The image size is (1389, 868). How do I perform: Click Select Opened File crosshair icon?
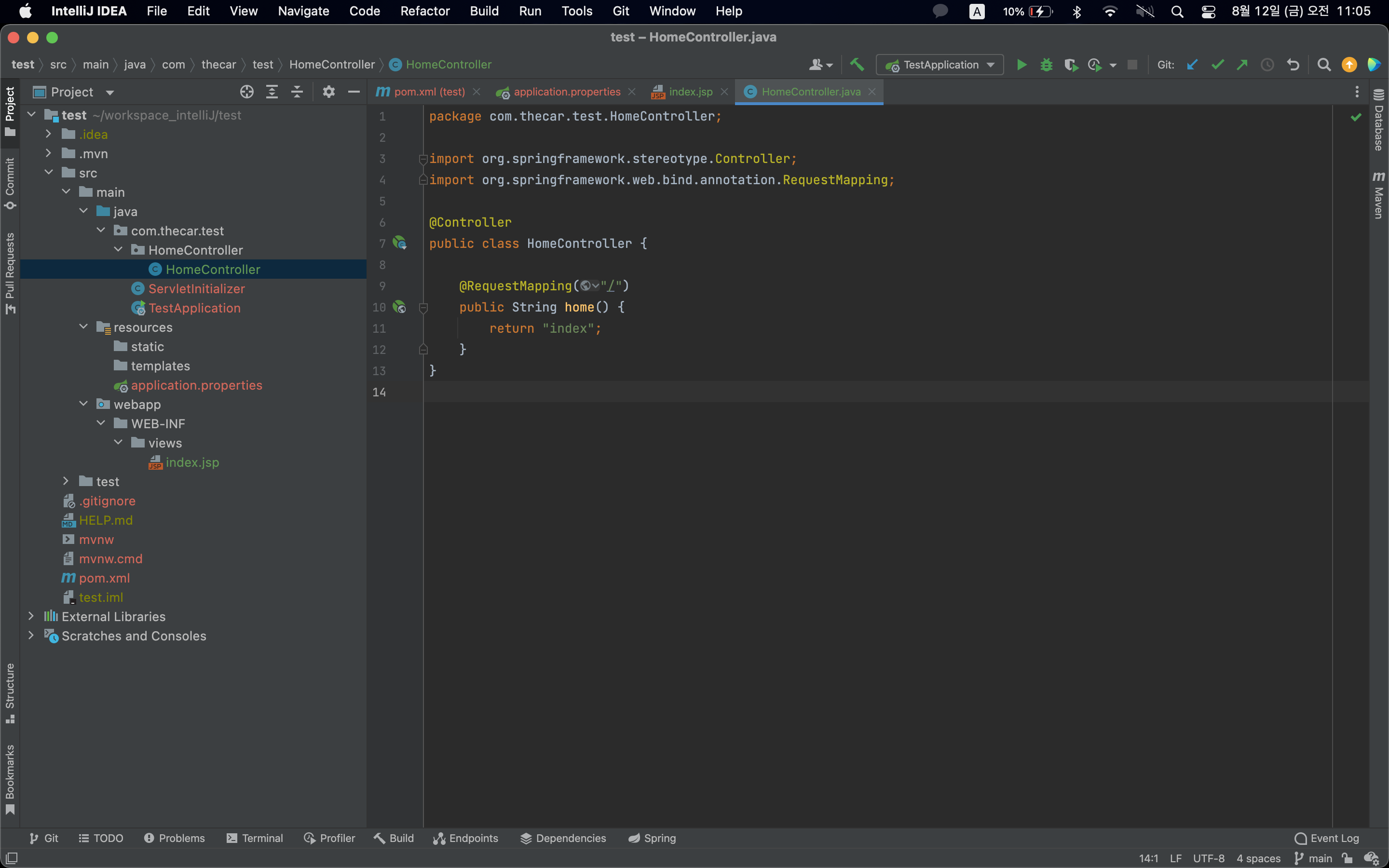point(247,92)
